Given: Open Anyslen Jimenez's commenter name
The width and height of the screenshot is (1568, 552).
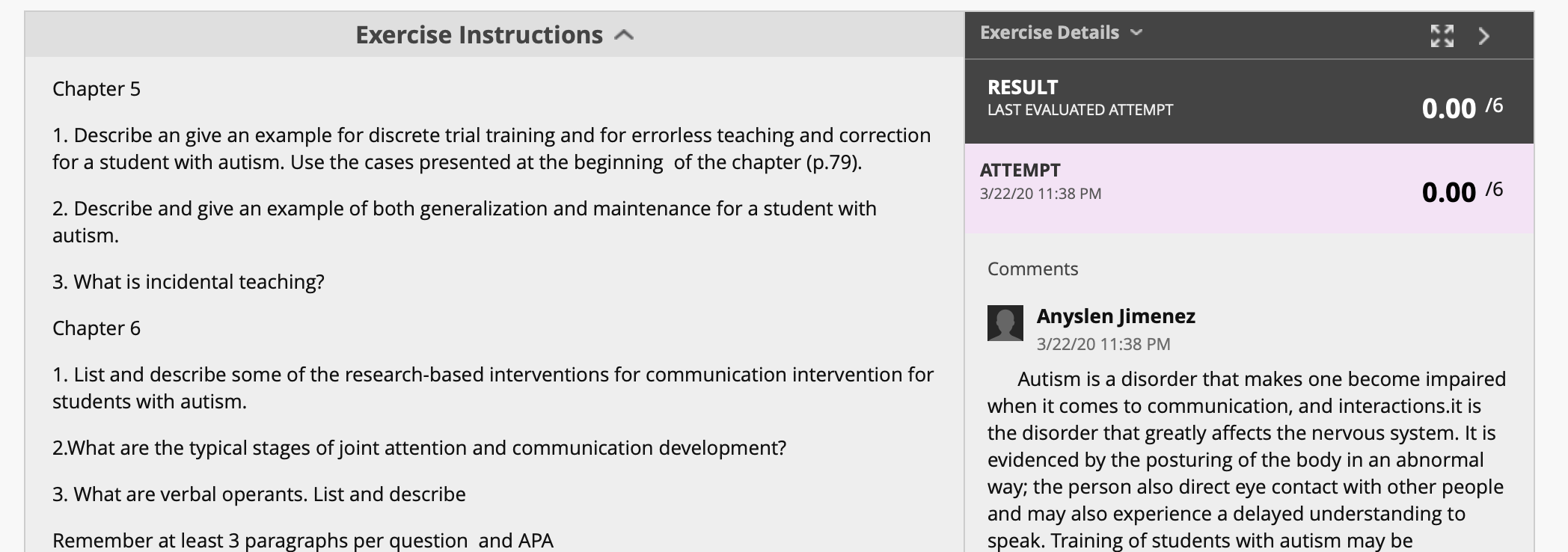Looking at the screenshot, I should click(1115, 316).
